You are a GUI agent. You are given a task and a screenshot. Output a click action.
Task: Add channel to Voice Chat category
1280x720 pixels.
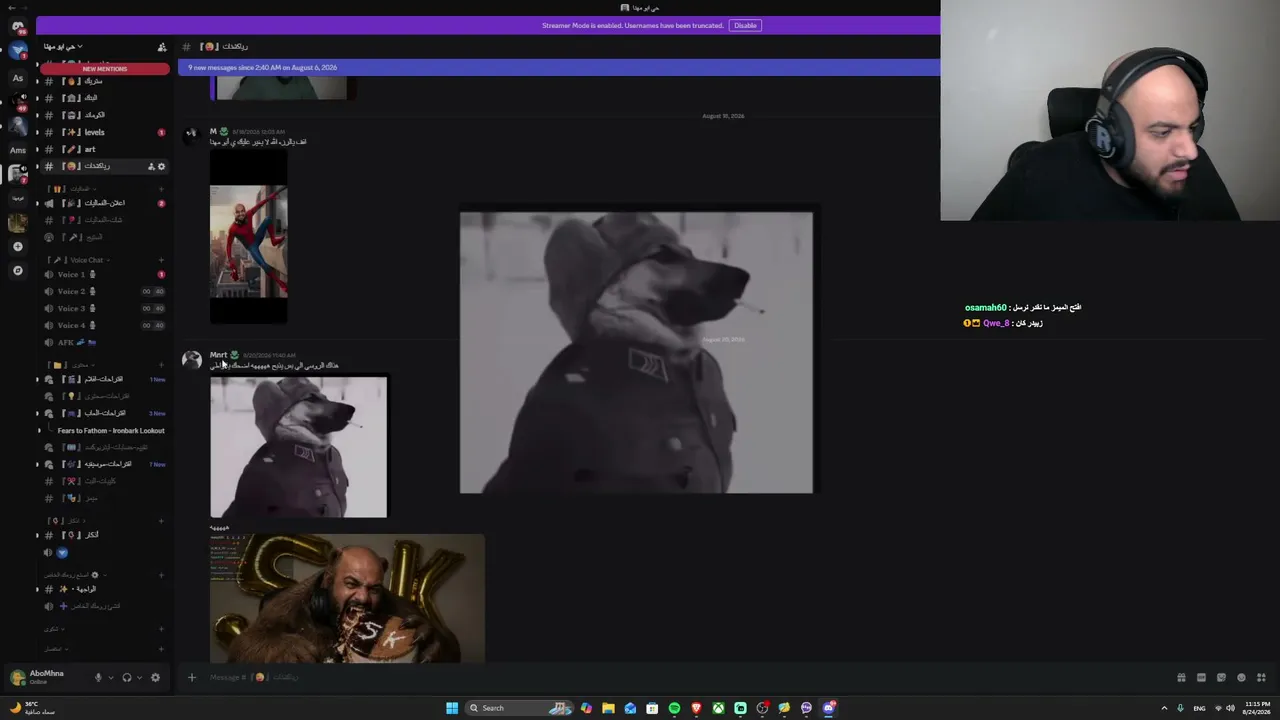161,260
